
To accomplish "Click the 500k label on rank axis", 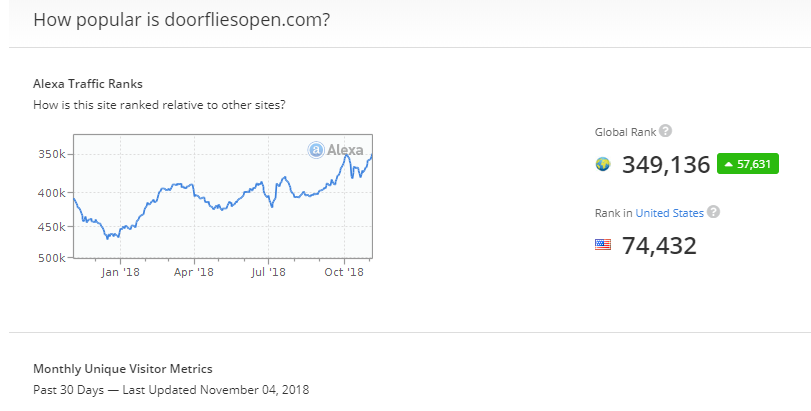I will [52, 258].
